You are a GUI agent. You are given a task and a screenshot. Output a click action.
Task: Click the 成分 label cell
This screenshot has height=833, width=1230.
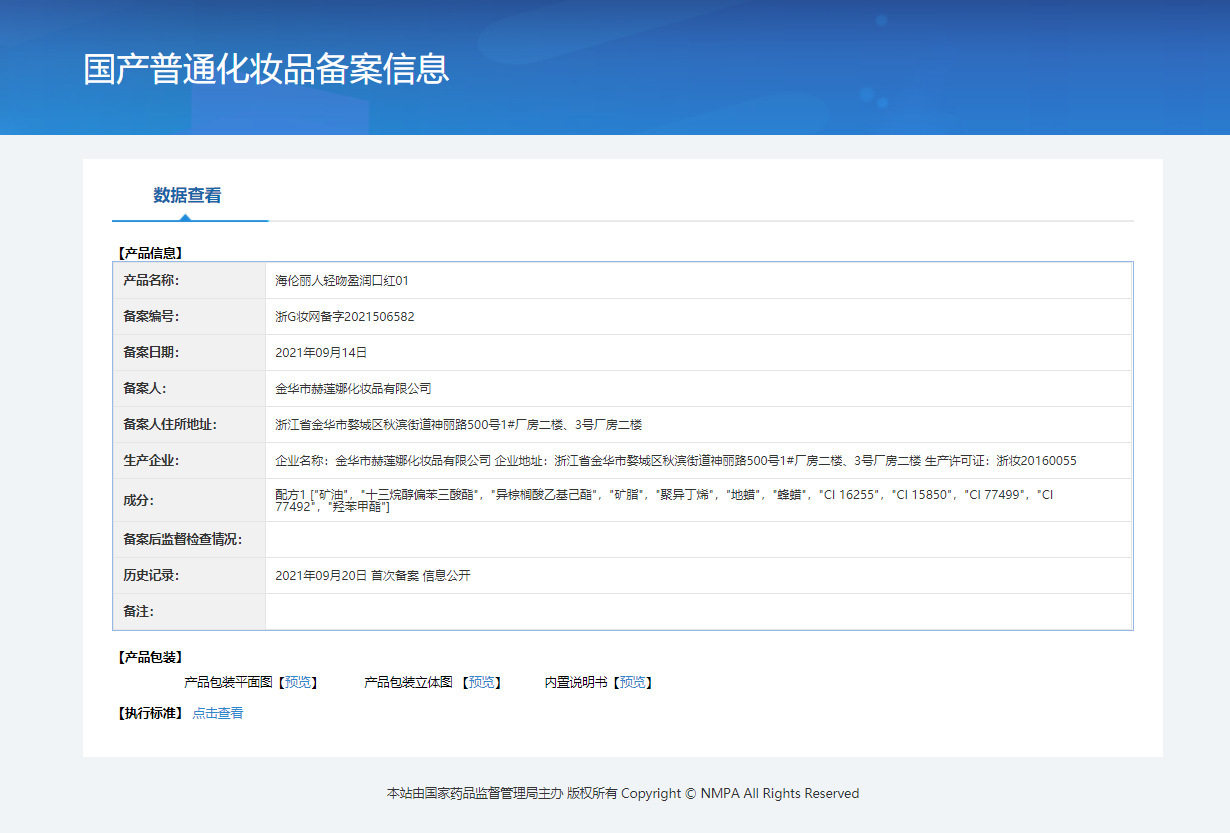click(x=189, y=500)
